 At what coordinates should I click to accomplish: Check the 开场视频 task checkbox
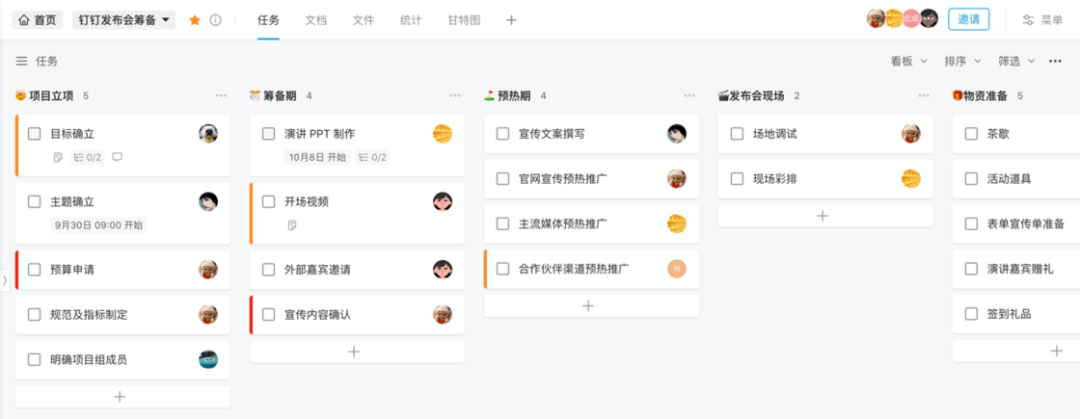point(269,201)
